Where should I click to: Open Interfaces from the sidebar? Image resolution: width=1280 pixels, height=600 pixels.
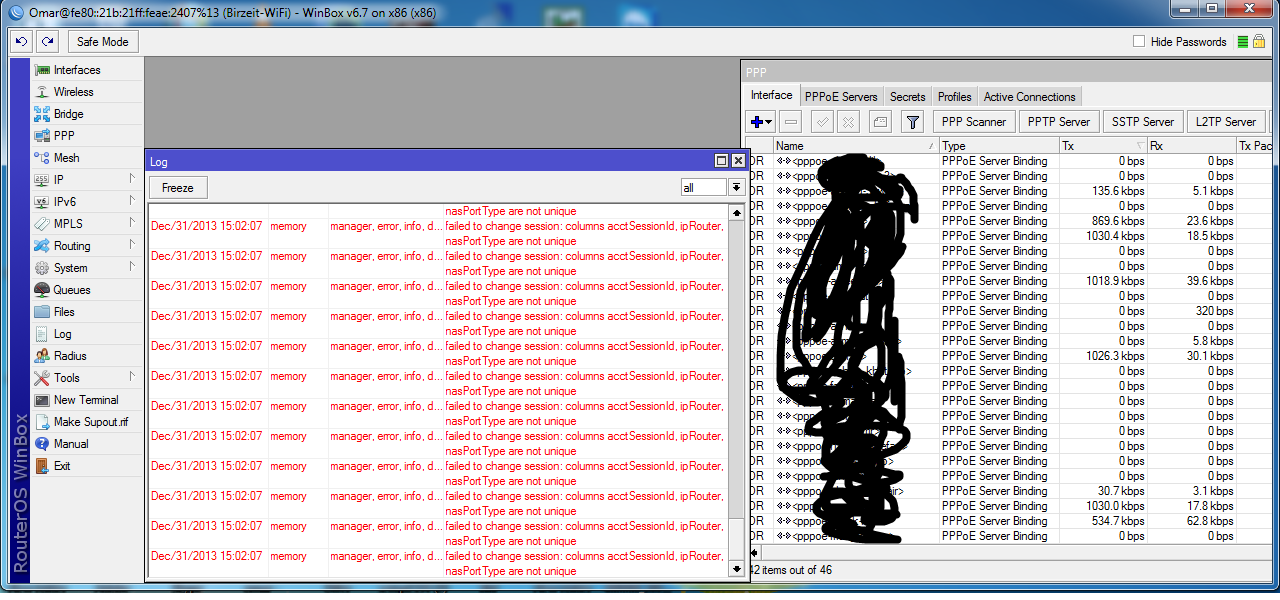pyautogui.click(x=77, y=70)
